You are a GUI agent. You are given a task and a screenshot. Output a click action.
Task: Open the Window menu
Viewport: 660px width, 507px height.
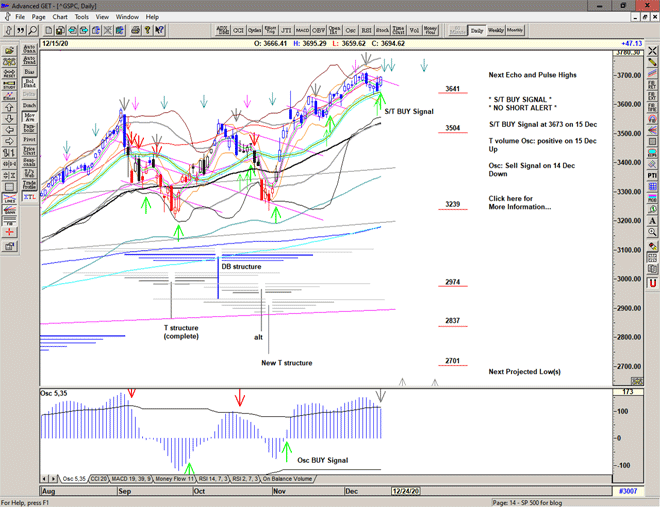click(x=127, y=17)
